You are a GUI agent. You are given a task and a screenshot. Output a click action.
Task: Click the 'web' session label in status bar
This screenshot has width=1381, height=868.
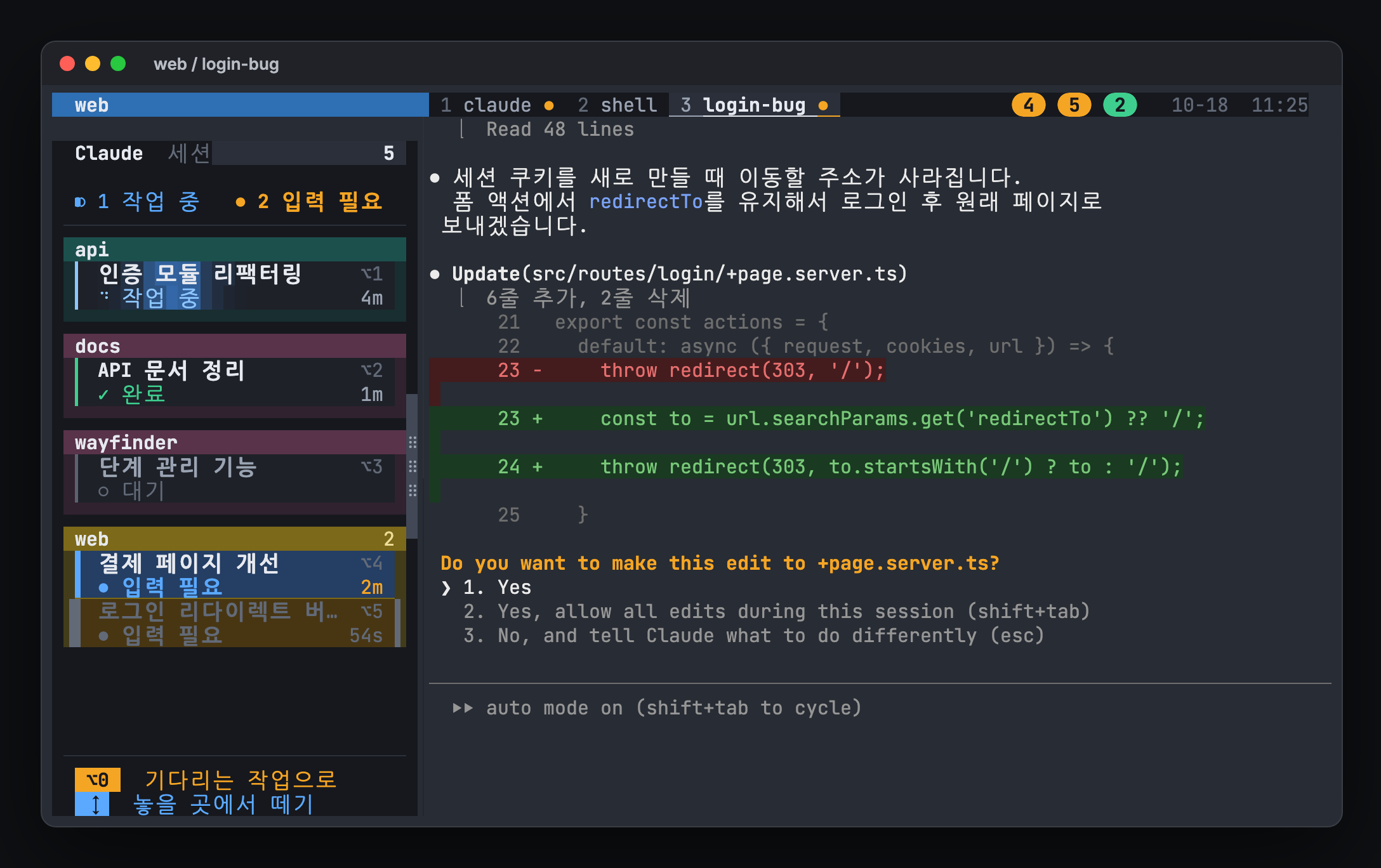(x=91, y=105)
